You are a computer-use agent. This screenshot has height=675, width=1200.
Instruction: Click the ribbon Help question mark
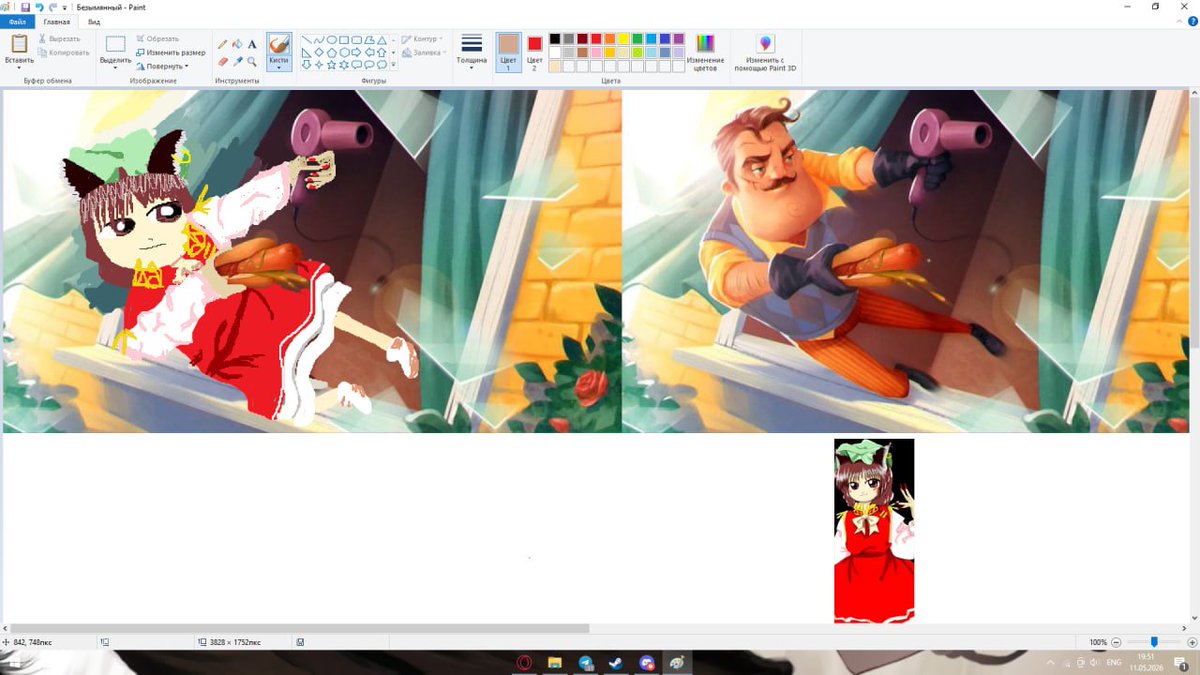(1191, 21)
